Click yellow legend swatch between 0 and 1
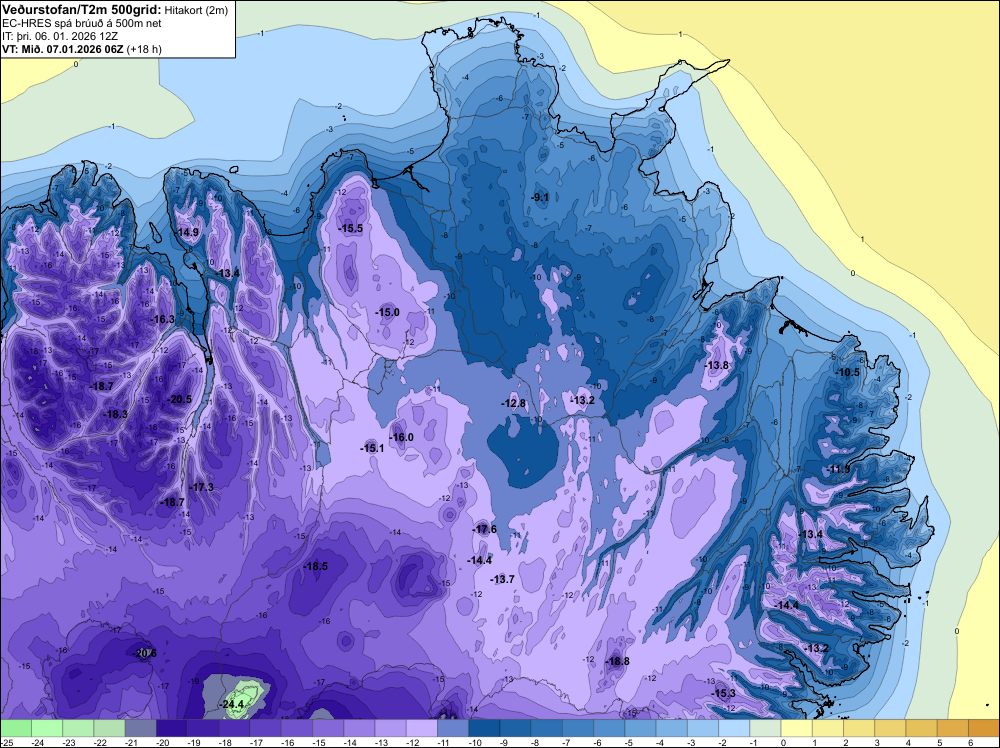1000x748 pixels. tap(797, 728)
